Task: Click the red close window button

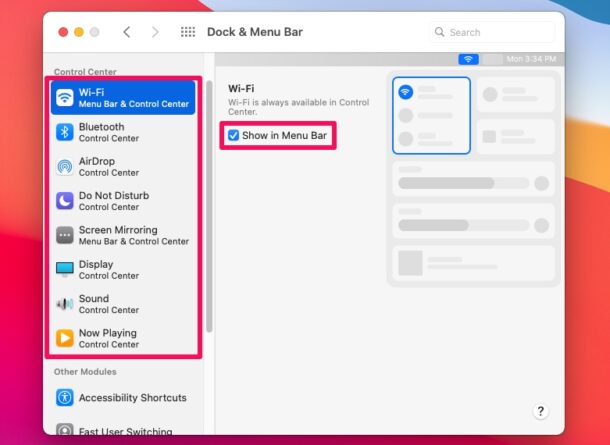Action: pos(63,32)
